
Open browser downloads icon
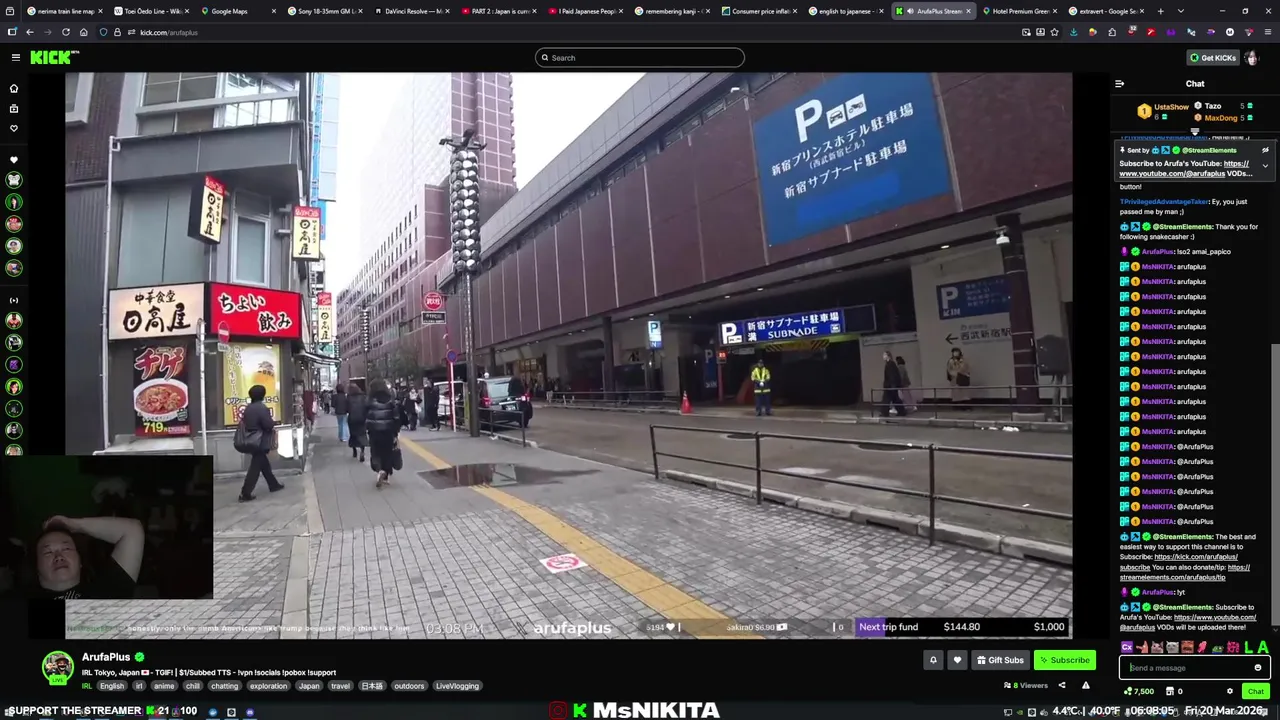(1073, 32)
